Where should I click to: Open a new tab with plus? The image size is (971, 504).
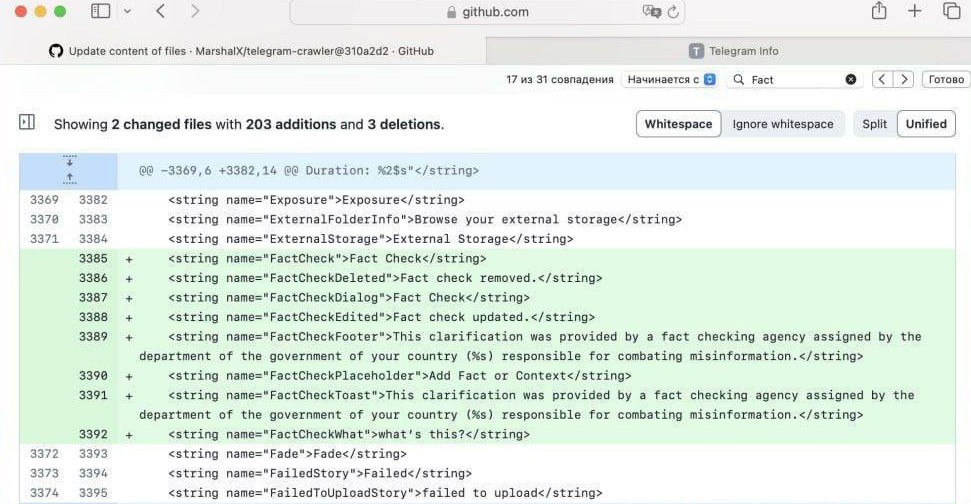(x=915, y=11)
